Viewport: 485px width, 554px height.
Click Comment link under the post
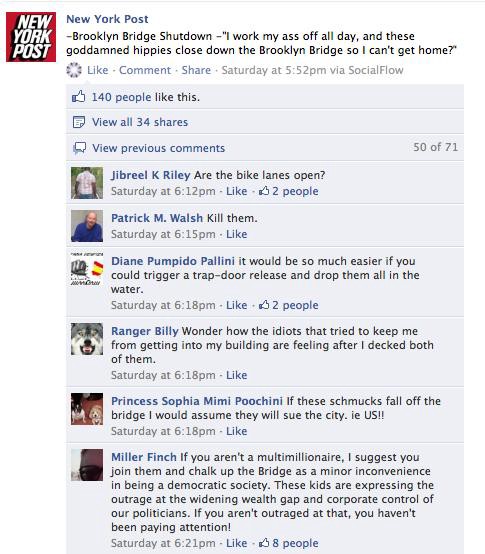click(145, 70)
